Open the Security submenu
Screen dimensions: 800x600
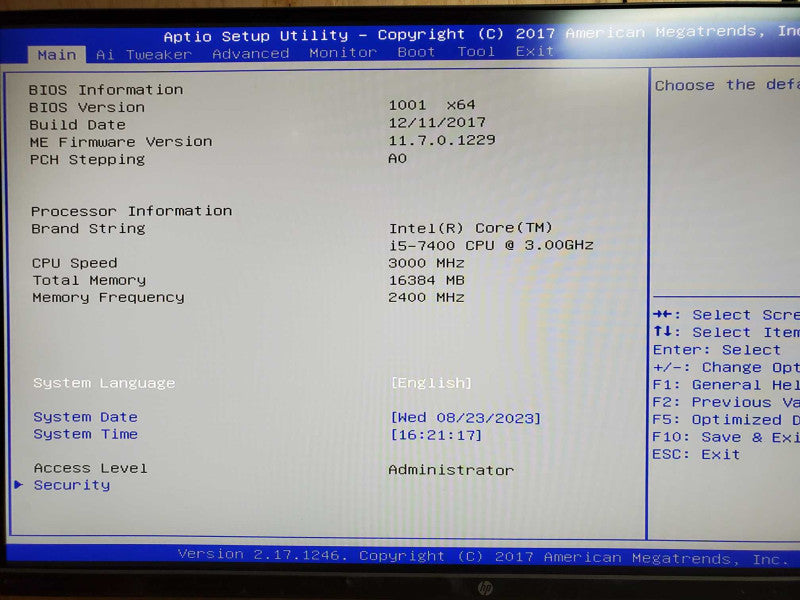click(72, 485)
